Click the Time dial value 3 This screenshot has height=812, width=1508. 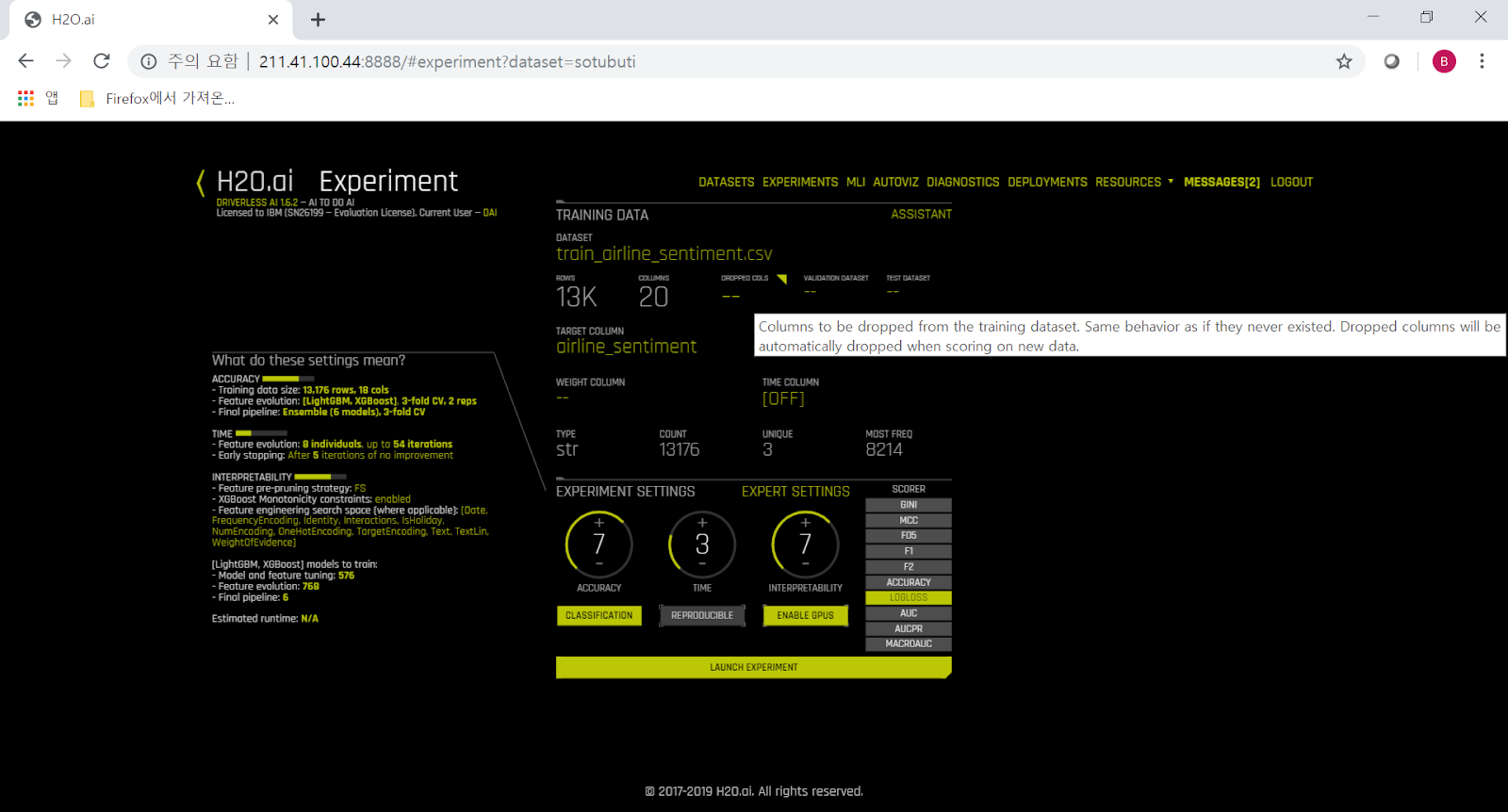coord(702,544)
